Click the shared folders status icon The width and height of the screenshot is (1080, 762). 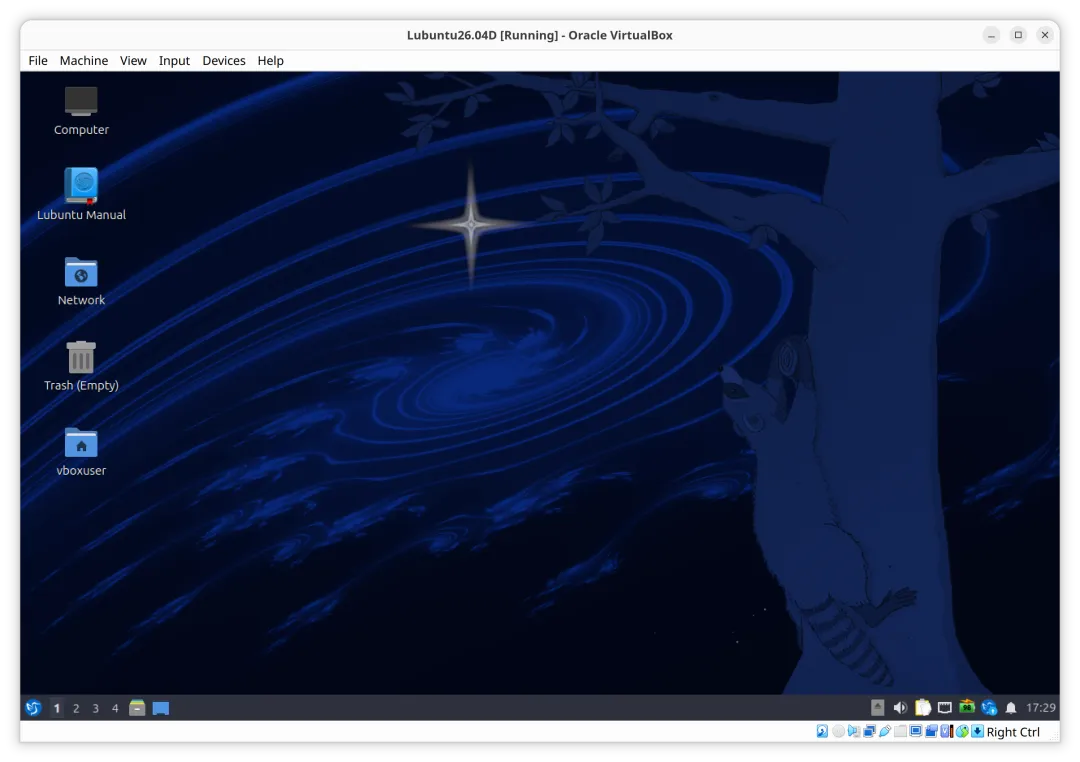click(x=900, y=732)
